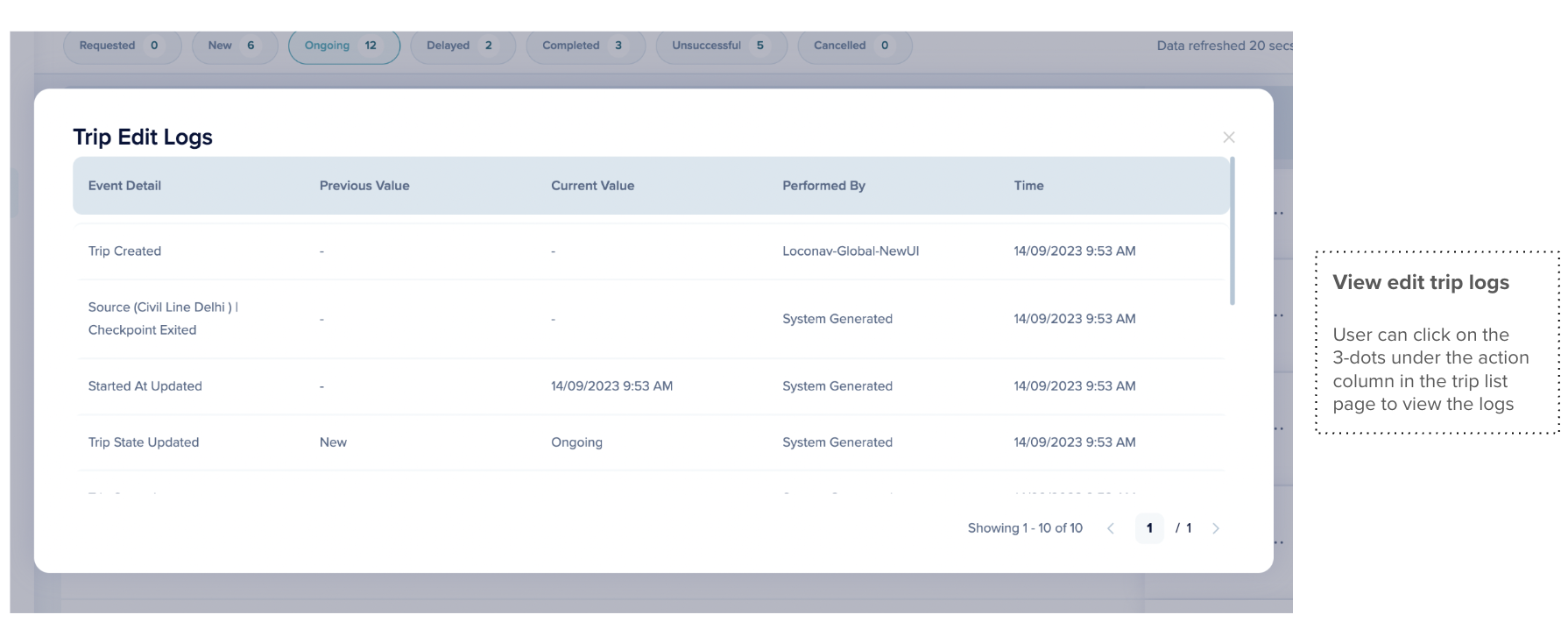Click the Performed By column header
1568x636 pixels.
point(823,186)
